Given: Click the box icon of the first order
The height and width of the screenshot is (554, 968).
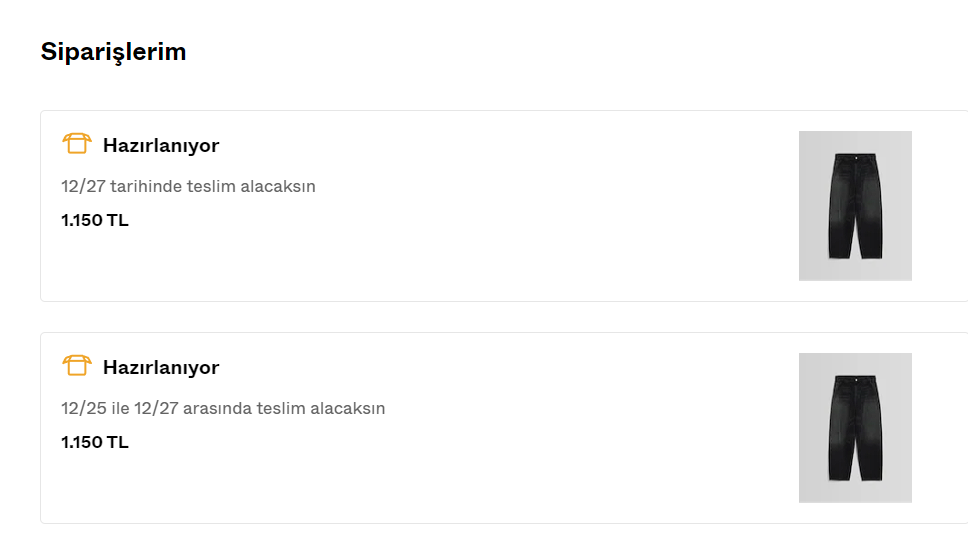Looking at the screenshot, I should pos(76,144).
